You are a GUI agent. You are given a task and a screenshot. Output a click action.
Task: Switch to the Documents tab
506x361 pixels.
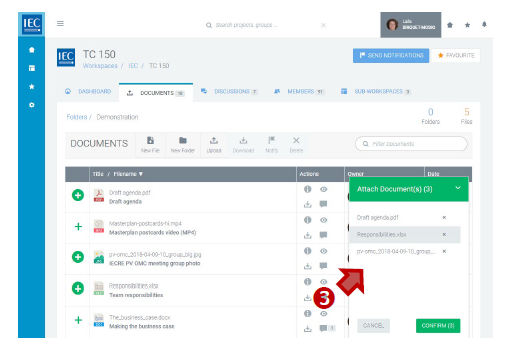pos(156,93)
